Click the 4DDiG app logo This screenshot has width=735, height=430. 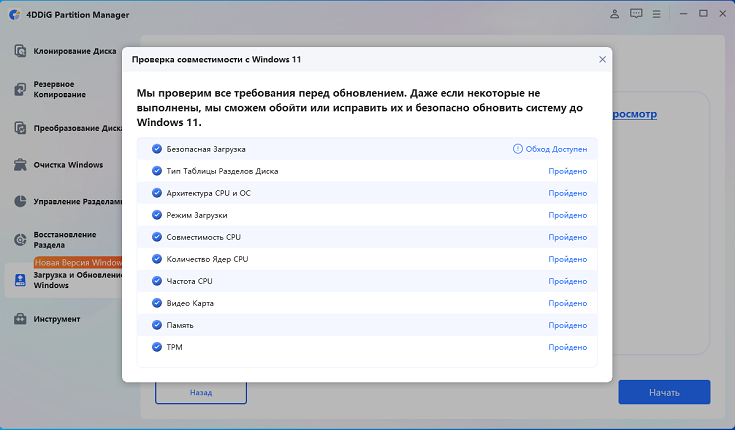15,15
